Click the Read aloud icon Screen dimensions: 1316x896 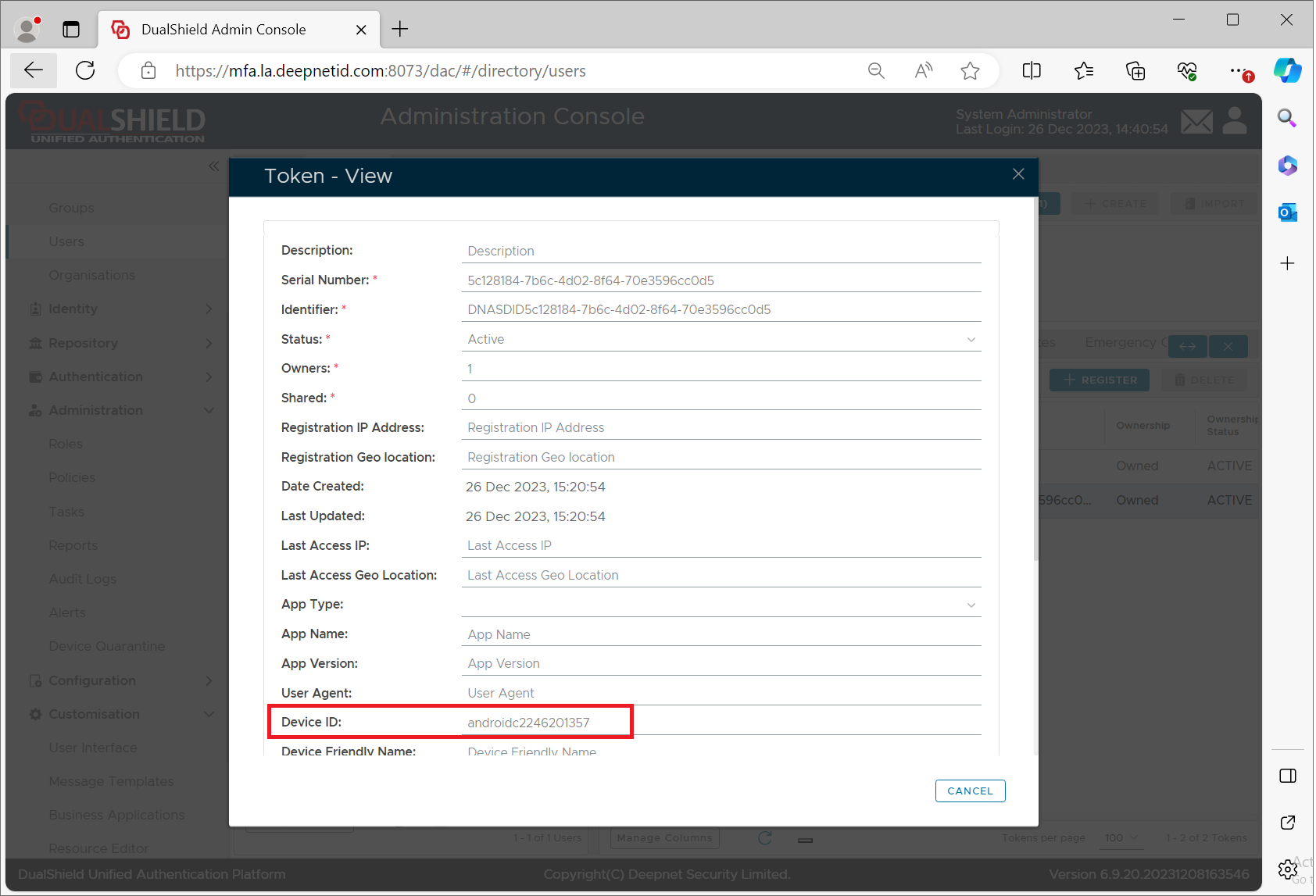point(923,71)
